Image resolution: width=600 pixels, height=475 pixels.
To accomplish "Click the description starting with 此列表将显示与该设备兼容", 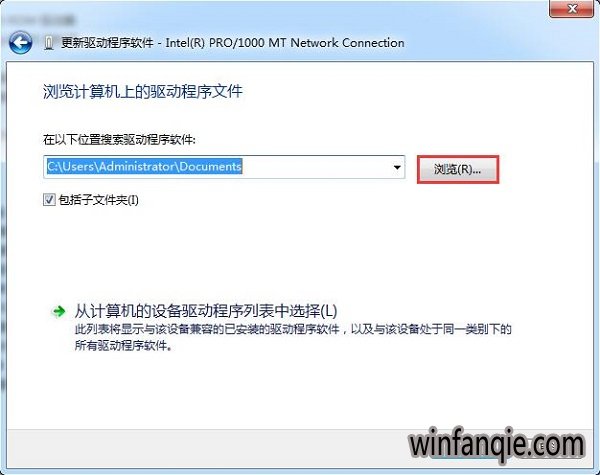I will point(293,329).
